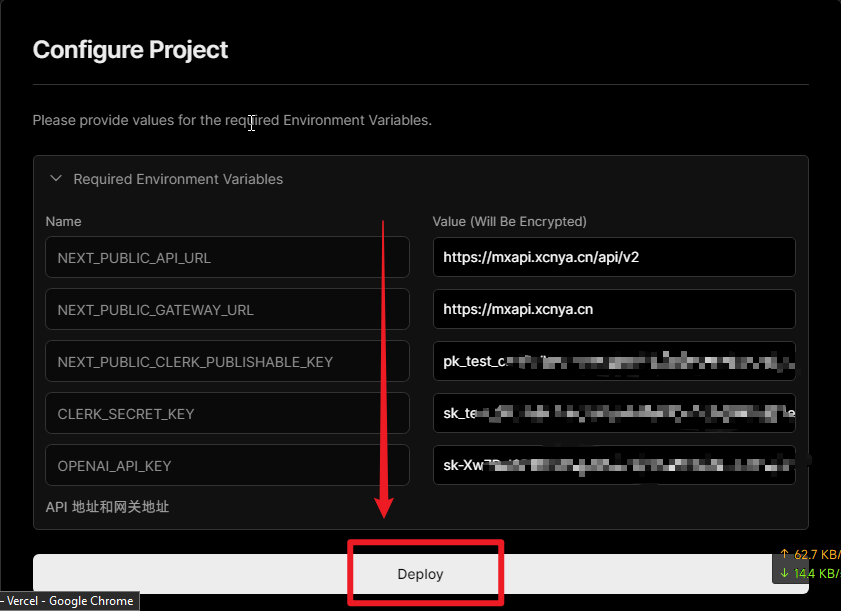Click the download speed 14.4 KB indicator

[810, 573]
